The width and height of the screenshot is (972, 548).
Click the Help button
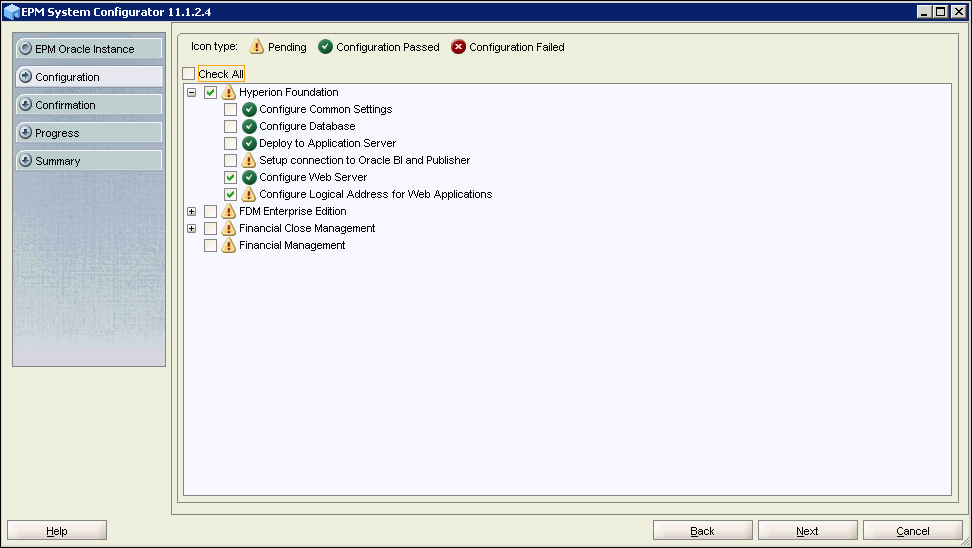click(57, 531)
